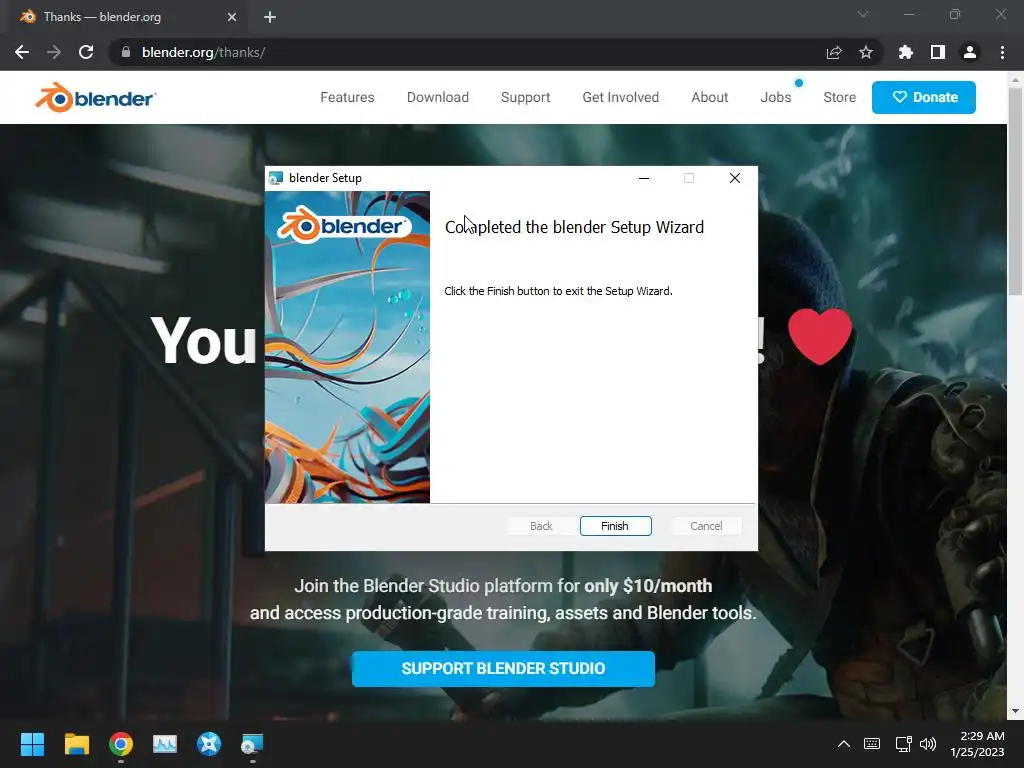Click text "Click the Finish button to exit the Setup Wizard."

tap(558, 291)
